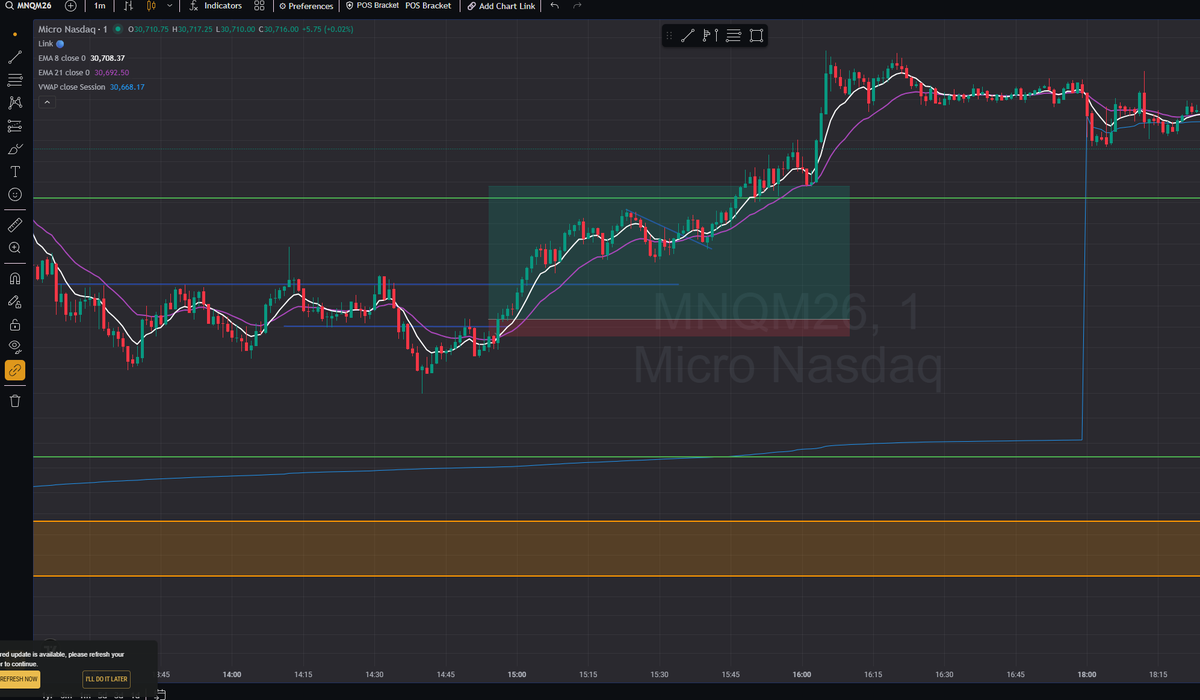1200x700 pixels.
Task: Select the orange shaded rectangle zone
Action: click(616, 548)
